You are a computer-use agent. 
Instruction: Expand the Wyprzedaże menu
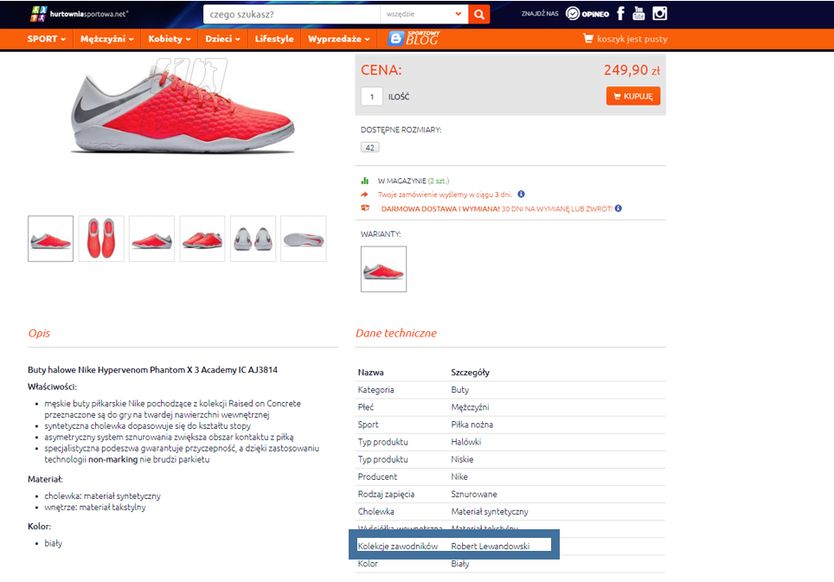coord(339,39)
